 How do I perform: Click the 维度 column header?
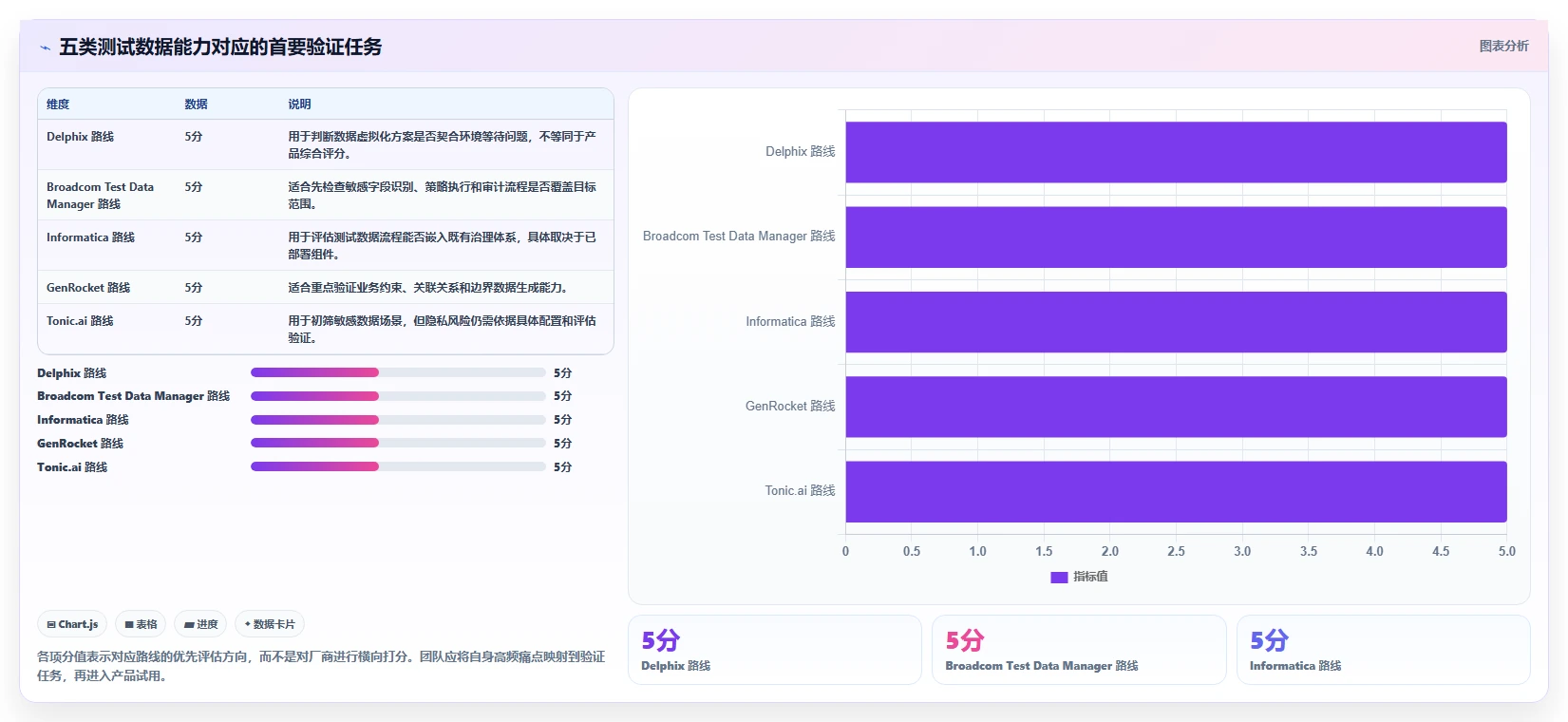(x=58, y=104)
